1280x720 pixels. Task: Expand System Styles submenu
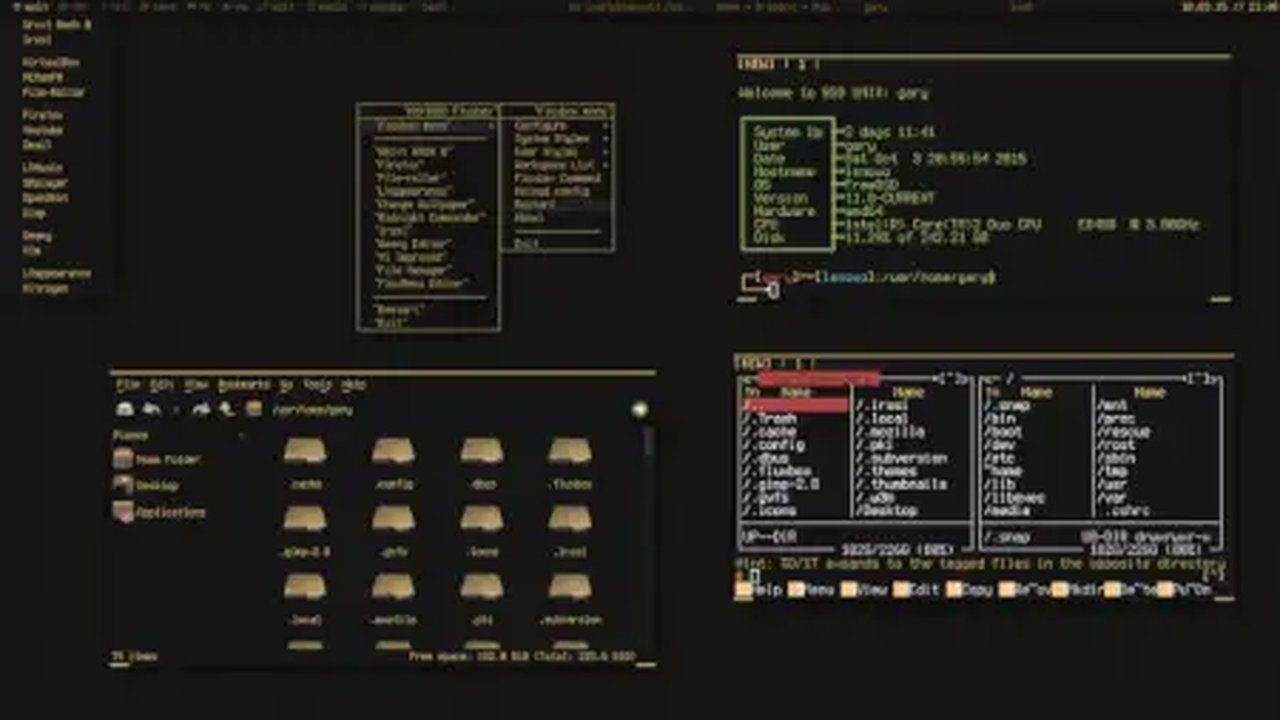(556, 139)
